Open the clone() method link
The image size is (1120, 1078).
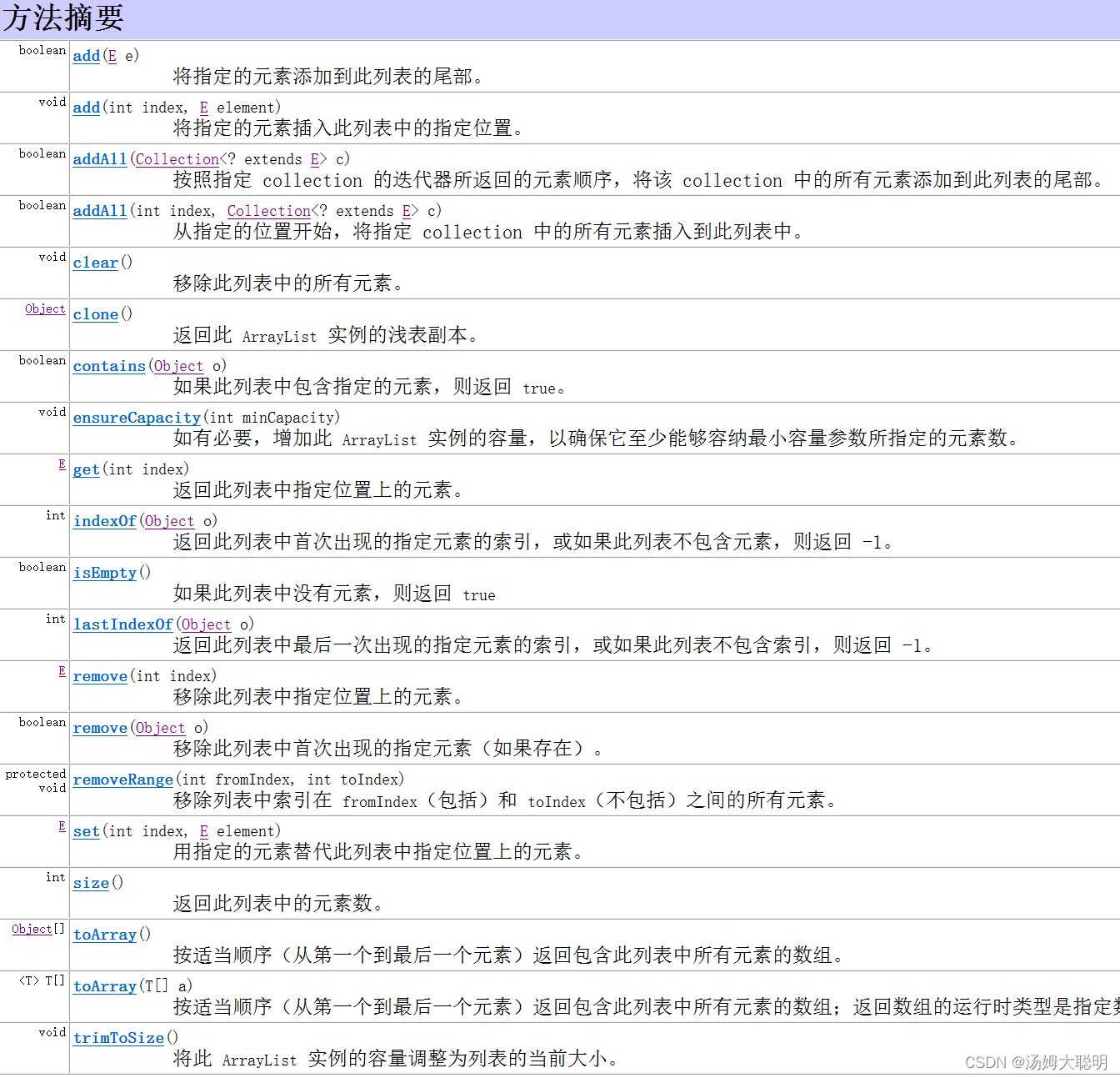96,314
